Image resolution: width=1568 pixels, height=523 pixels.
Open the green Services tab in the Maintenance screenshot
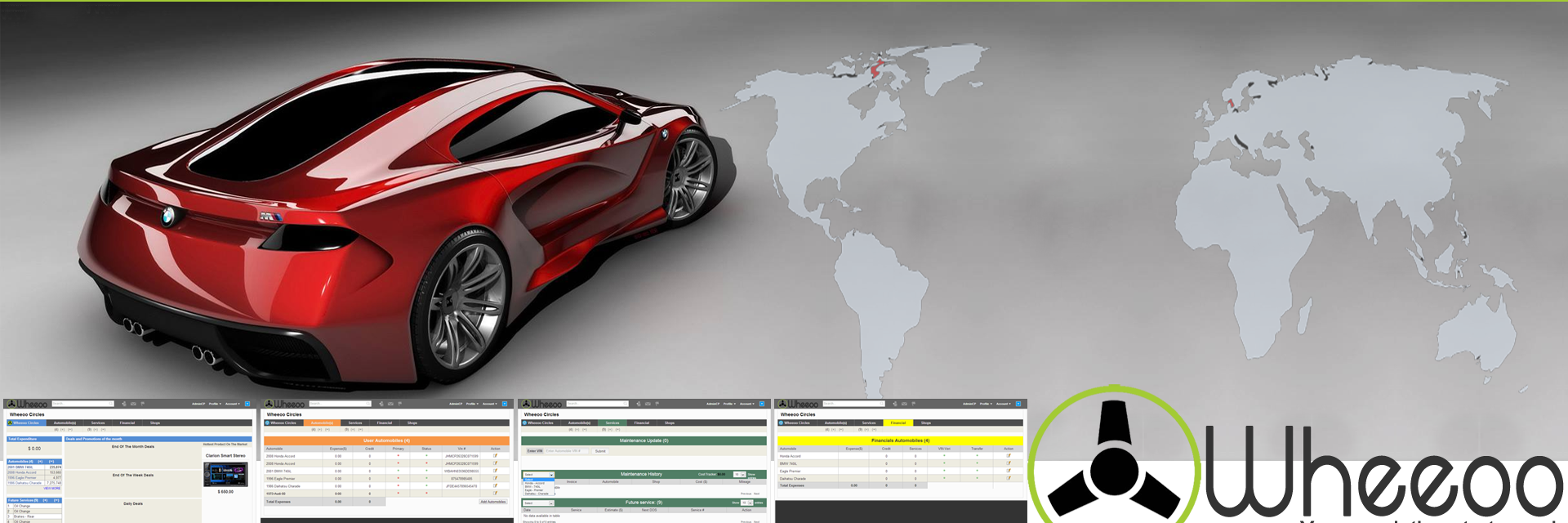coord(612,422)
